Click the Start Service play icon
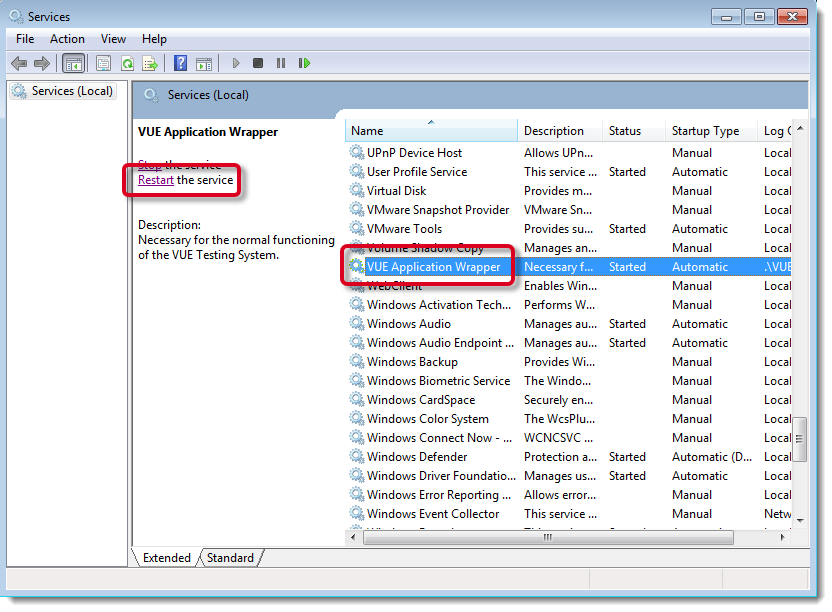This screenshot has width=832, height=612. [x=236, y=64]
